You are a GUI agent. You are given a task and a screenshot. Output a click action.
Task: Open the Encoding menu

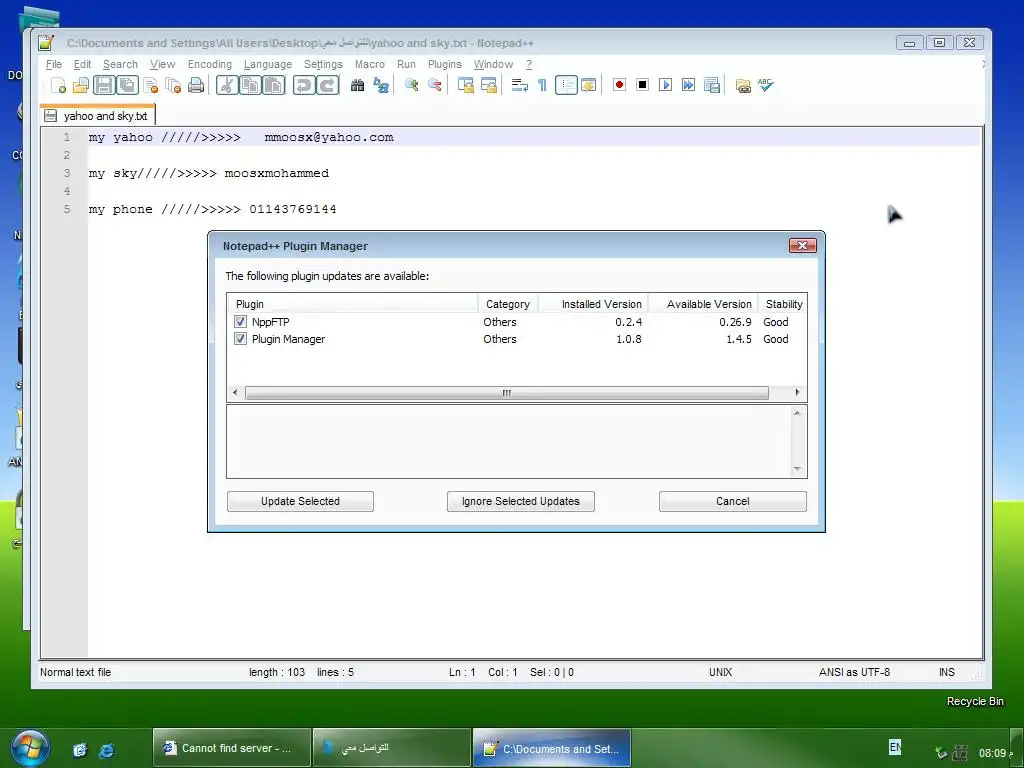tap(210, 64)
